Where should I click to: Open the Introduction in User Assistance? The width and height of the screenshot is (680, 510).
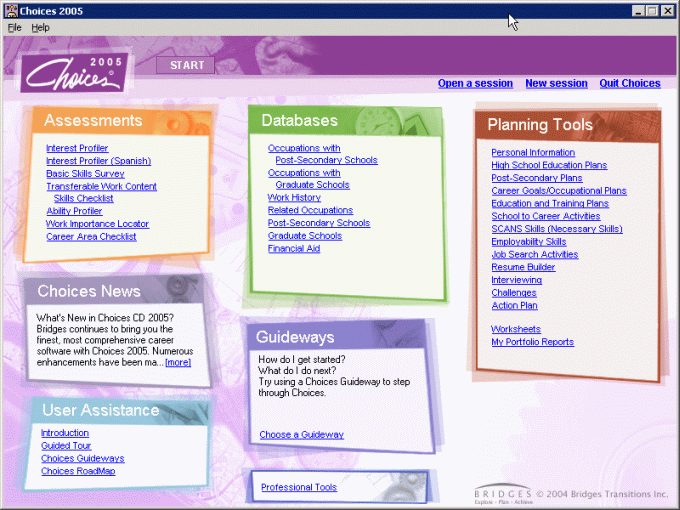click(65, 433)
